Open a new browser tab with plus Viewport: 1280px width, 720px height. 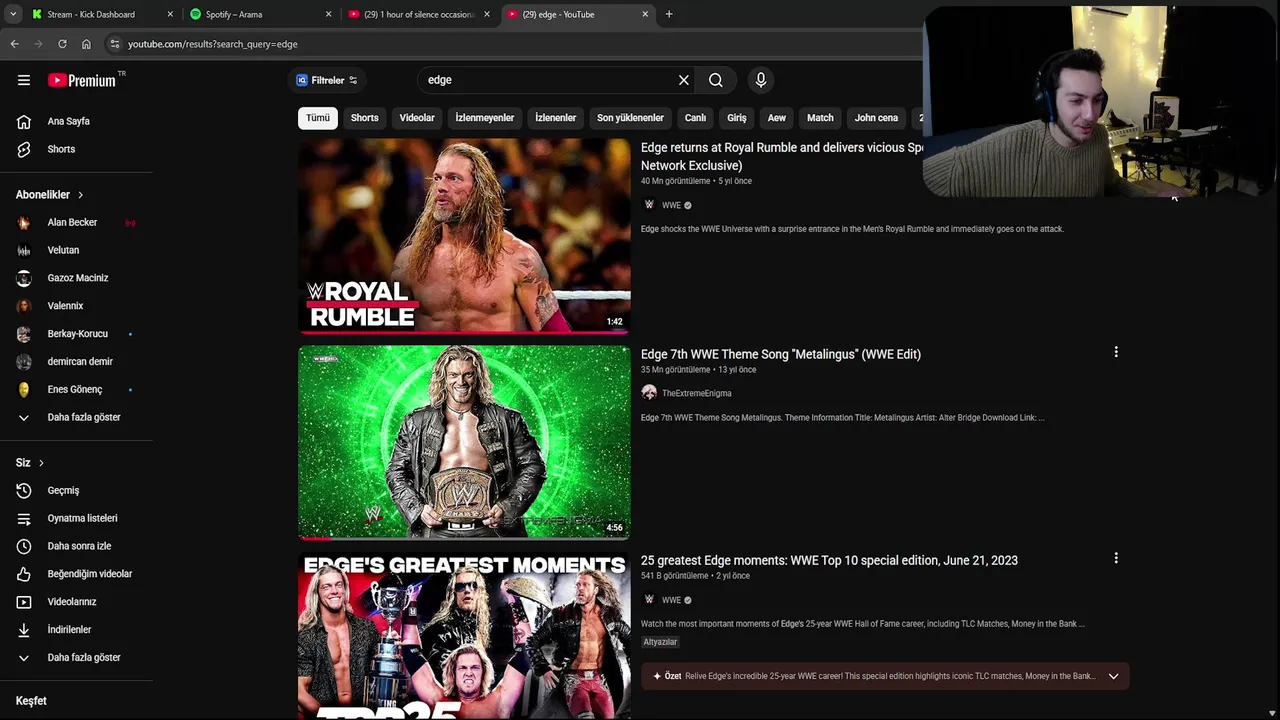[x=669, y=14]
